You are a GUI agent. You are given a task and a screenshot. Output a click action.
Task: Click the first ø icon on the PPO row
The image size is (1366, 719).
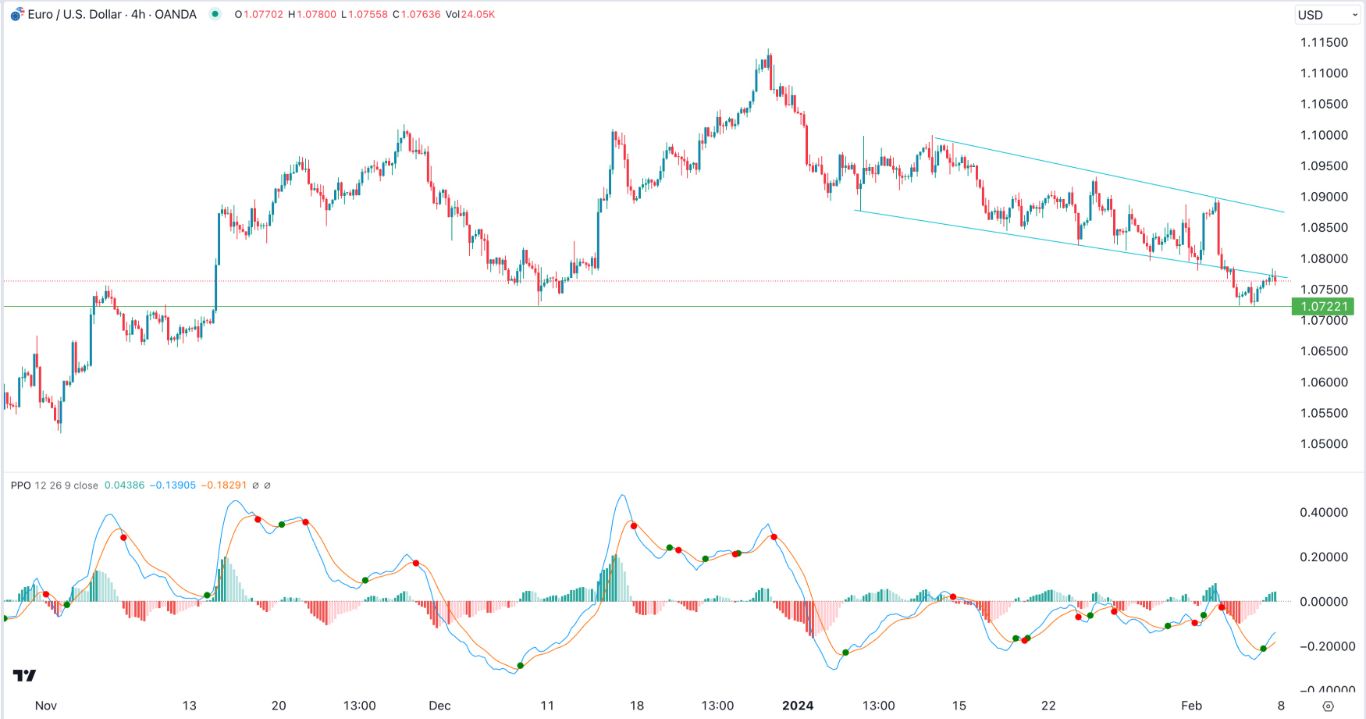pos(256,484)
